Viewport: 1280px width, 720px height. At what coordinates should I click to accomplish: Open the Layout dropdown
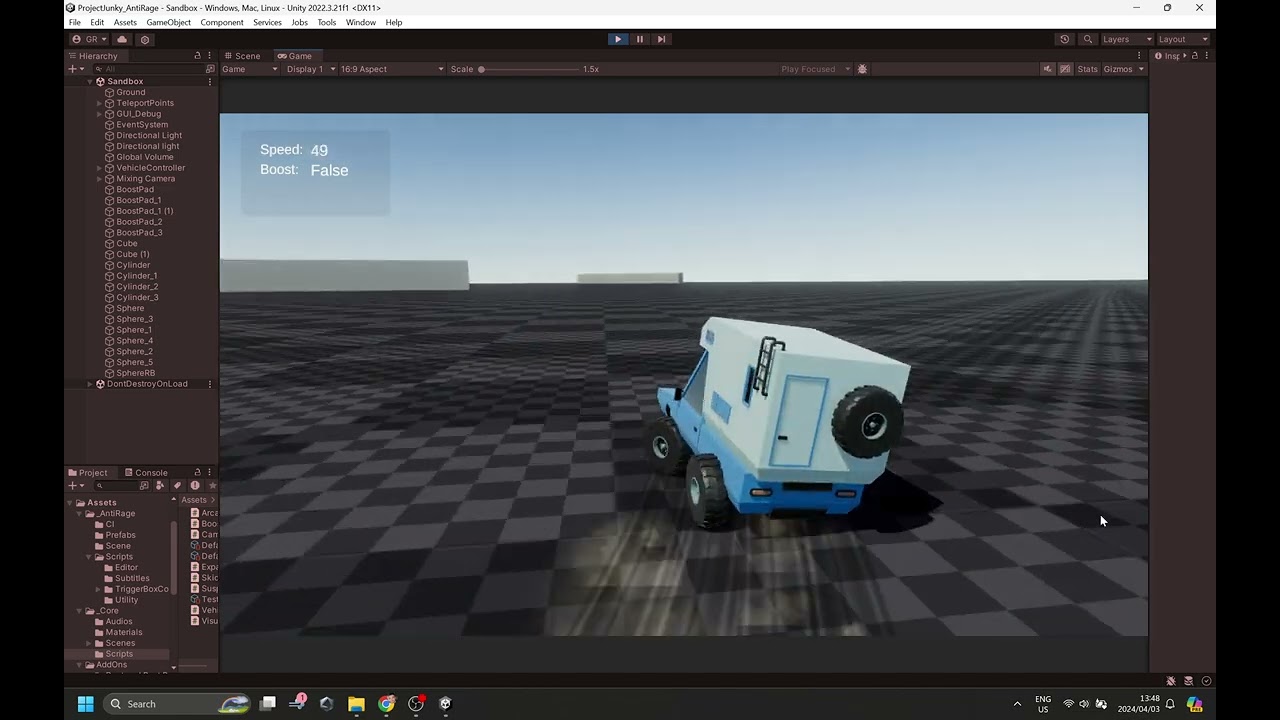(x=1183, y=39)
